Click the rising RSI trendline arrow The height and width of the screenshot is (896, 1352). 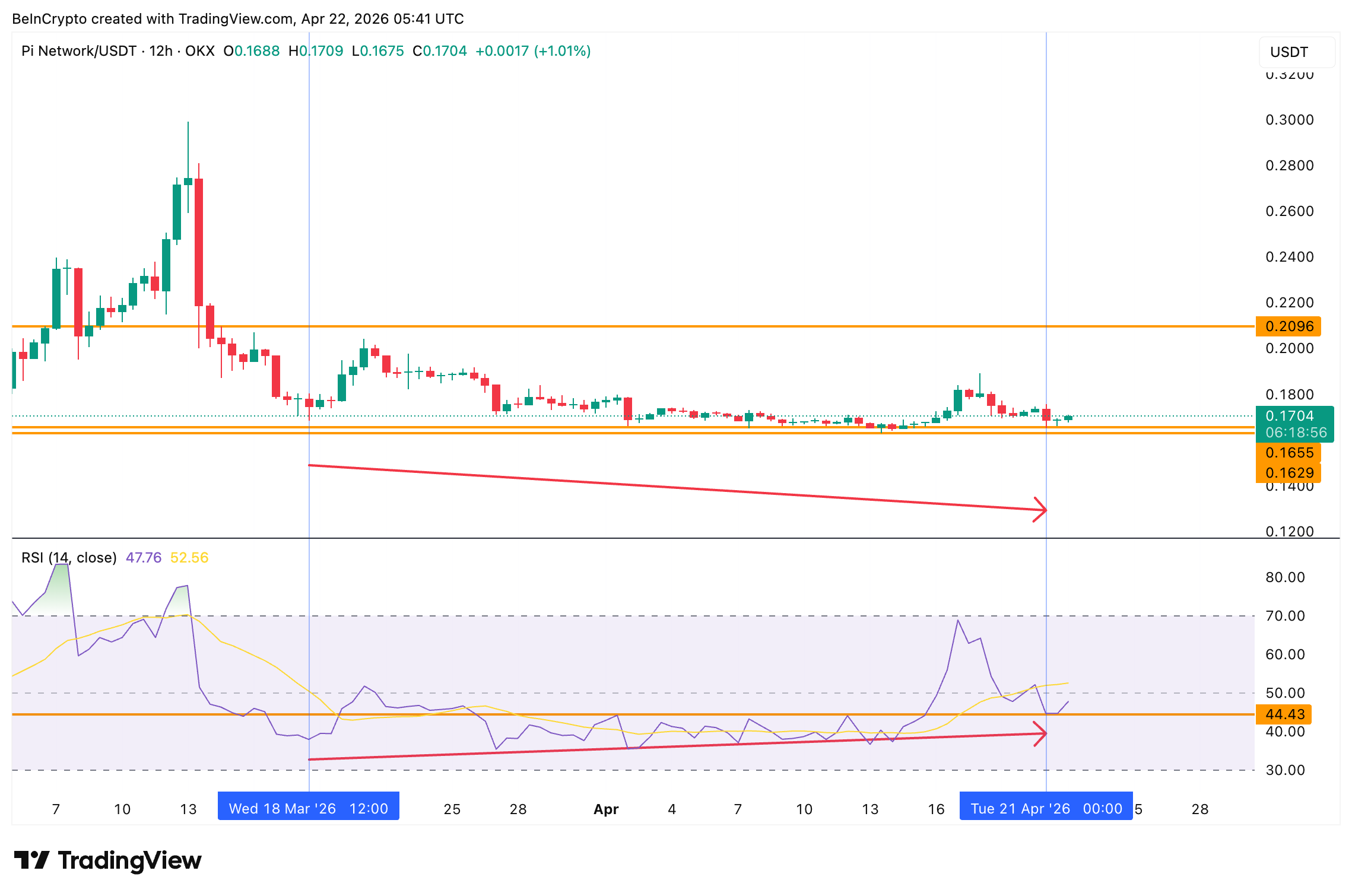coord(1039,733)
